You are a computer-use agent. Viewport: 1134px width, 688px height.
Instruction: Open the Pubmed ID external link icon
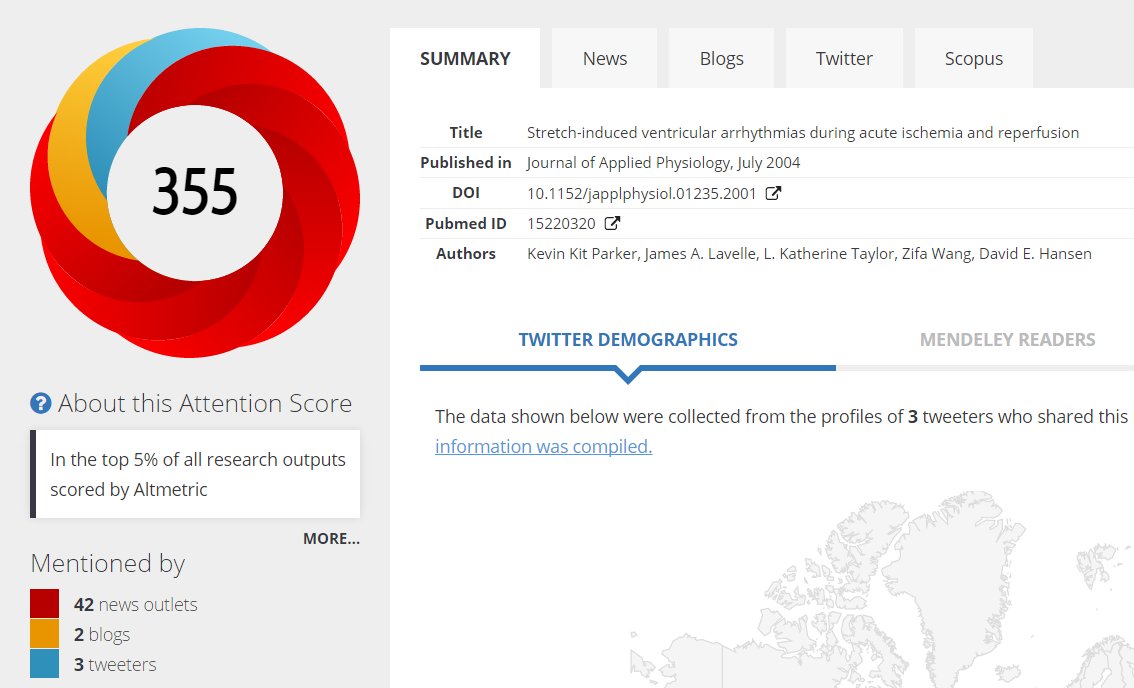click(612, 224)
